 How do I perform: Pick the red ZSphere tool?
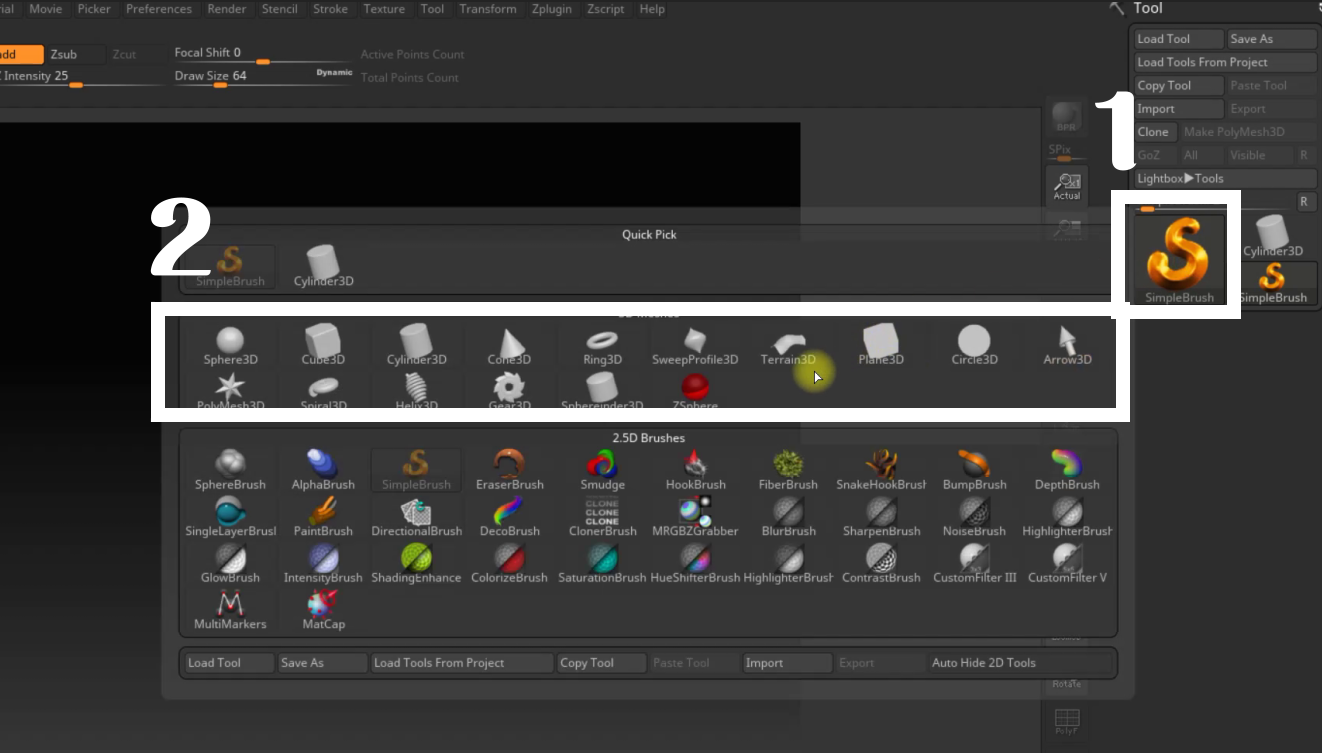pos(695,390)
